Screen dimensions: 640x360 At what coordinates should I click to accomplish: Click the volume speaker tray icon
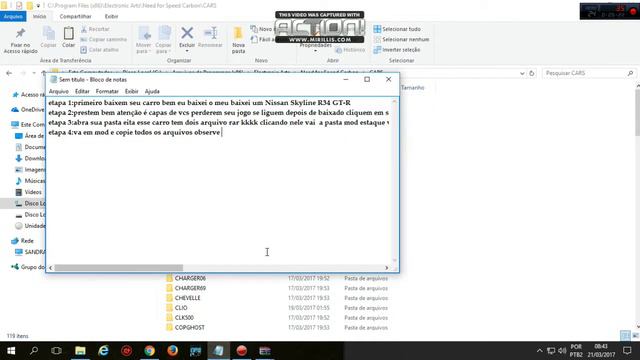[562, 351]
